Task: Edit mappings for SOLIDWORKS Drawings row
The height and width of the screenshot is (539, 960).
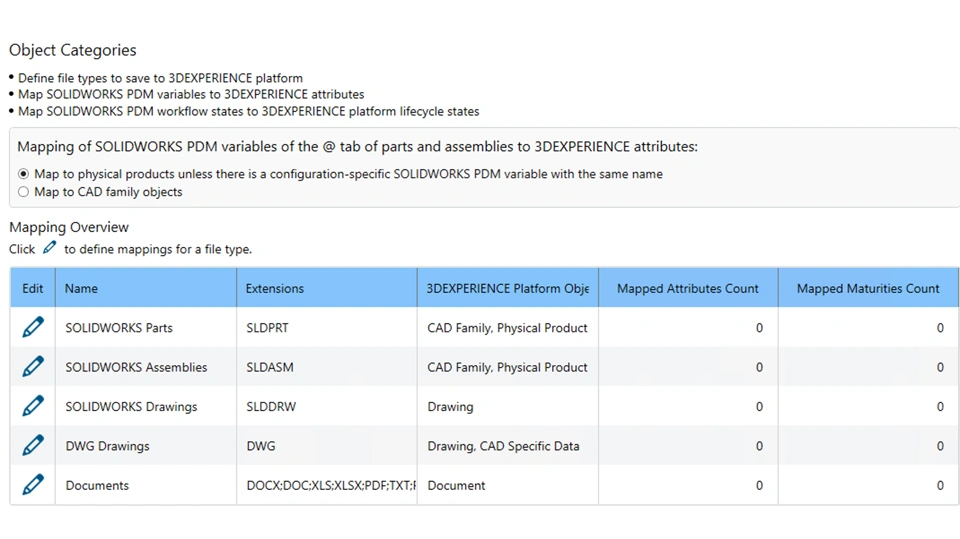Action: point(33,406)
